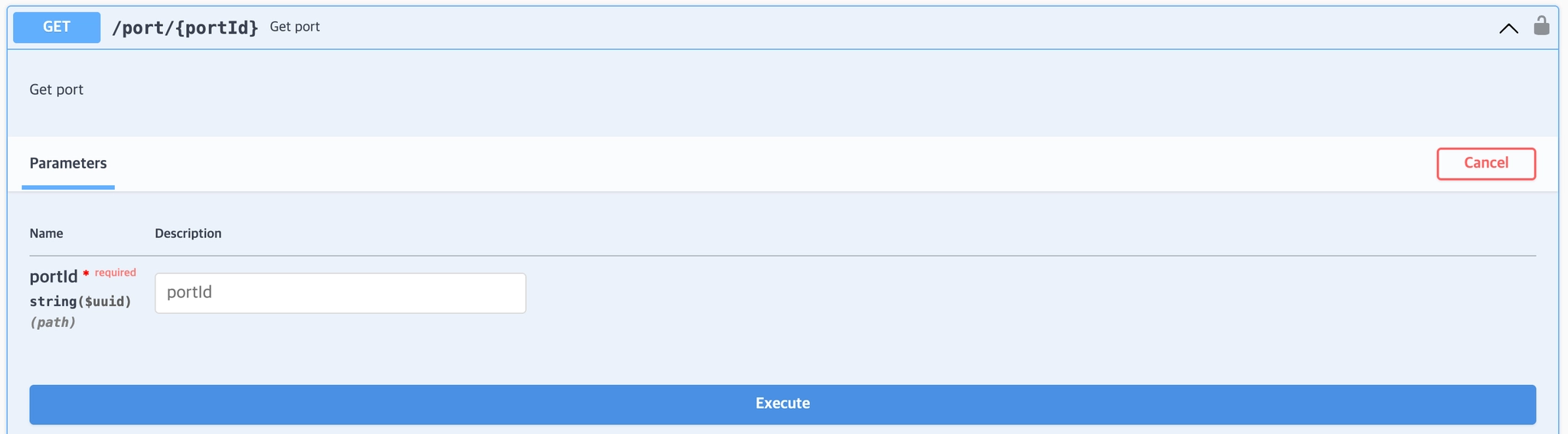This screenshot has height=434, width=1568.
Task: Click the red 'required' text marker
Action: (116, 272)
